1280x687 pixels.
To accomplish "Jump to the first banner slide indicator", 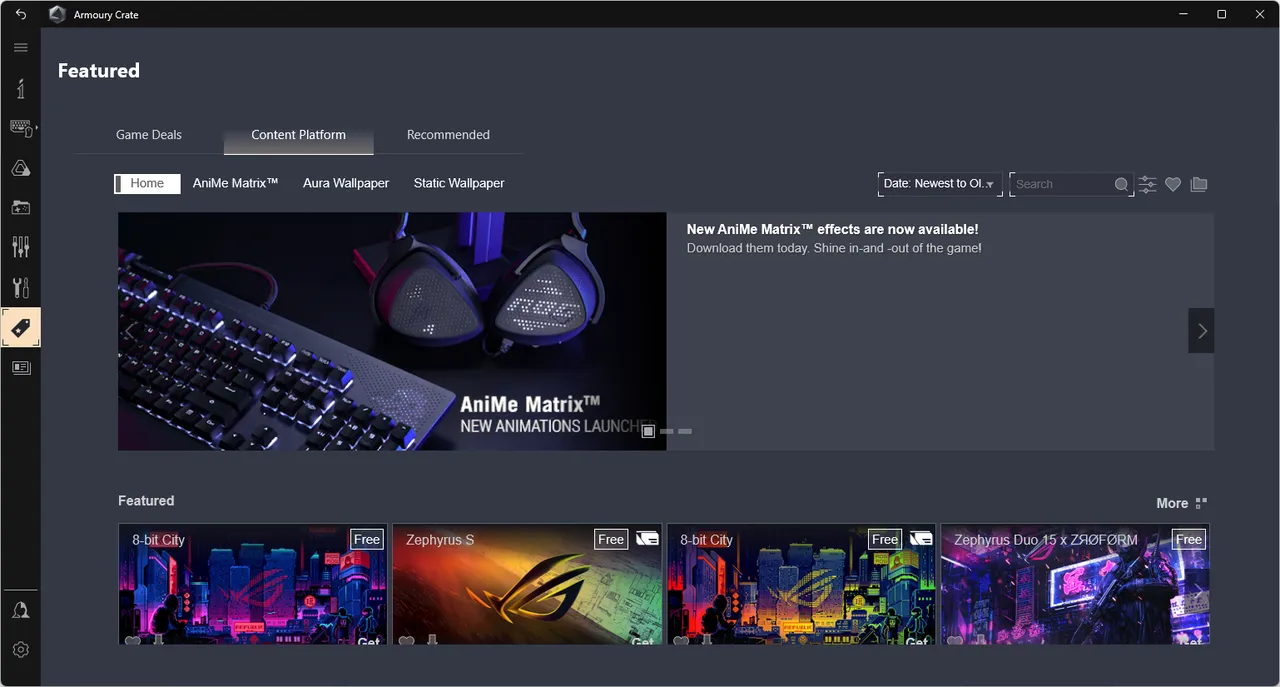I will (x=648, y=431).
